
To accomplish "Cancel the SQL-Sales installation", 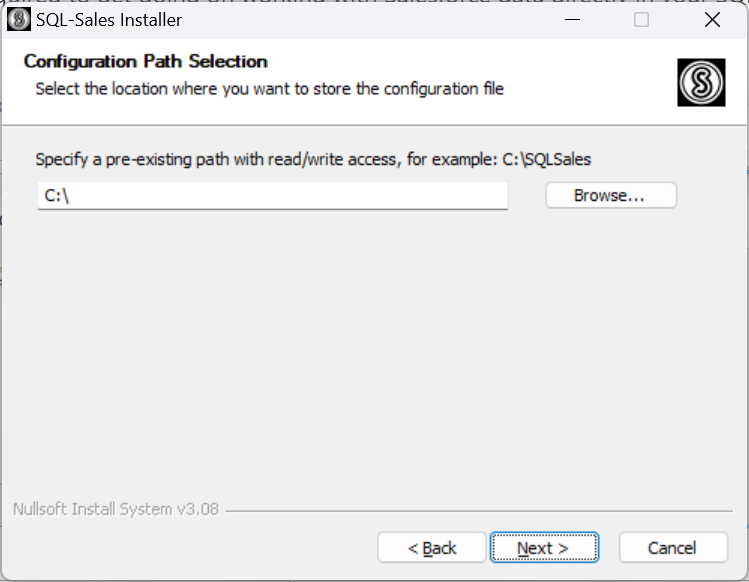I will click(673, 548).
